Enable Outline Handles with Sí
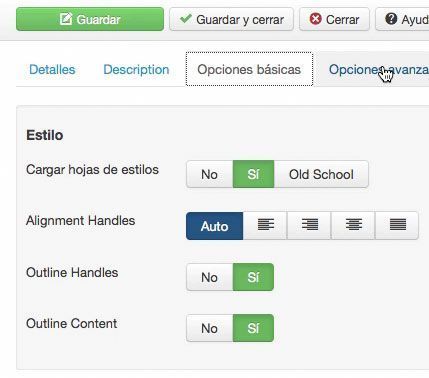This screenshot has width=429, height=378. pyautogui.click(x=253, y=277)
